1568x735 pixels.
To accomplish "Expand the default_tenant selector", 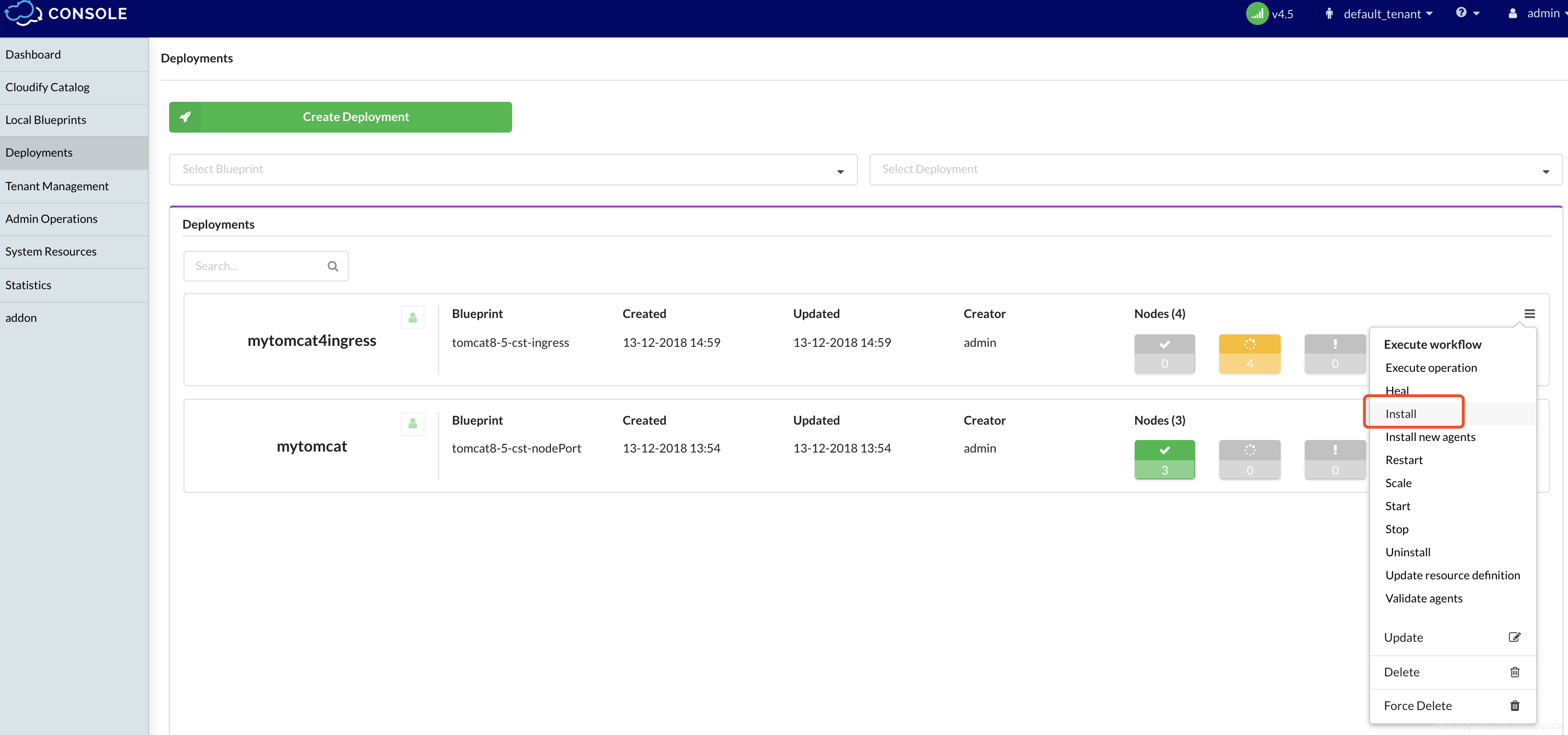I will pos(1387,14).
